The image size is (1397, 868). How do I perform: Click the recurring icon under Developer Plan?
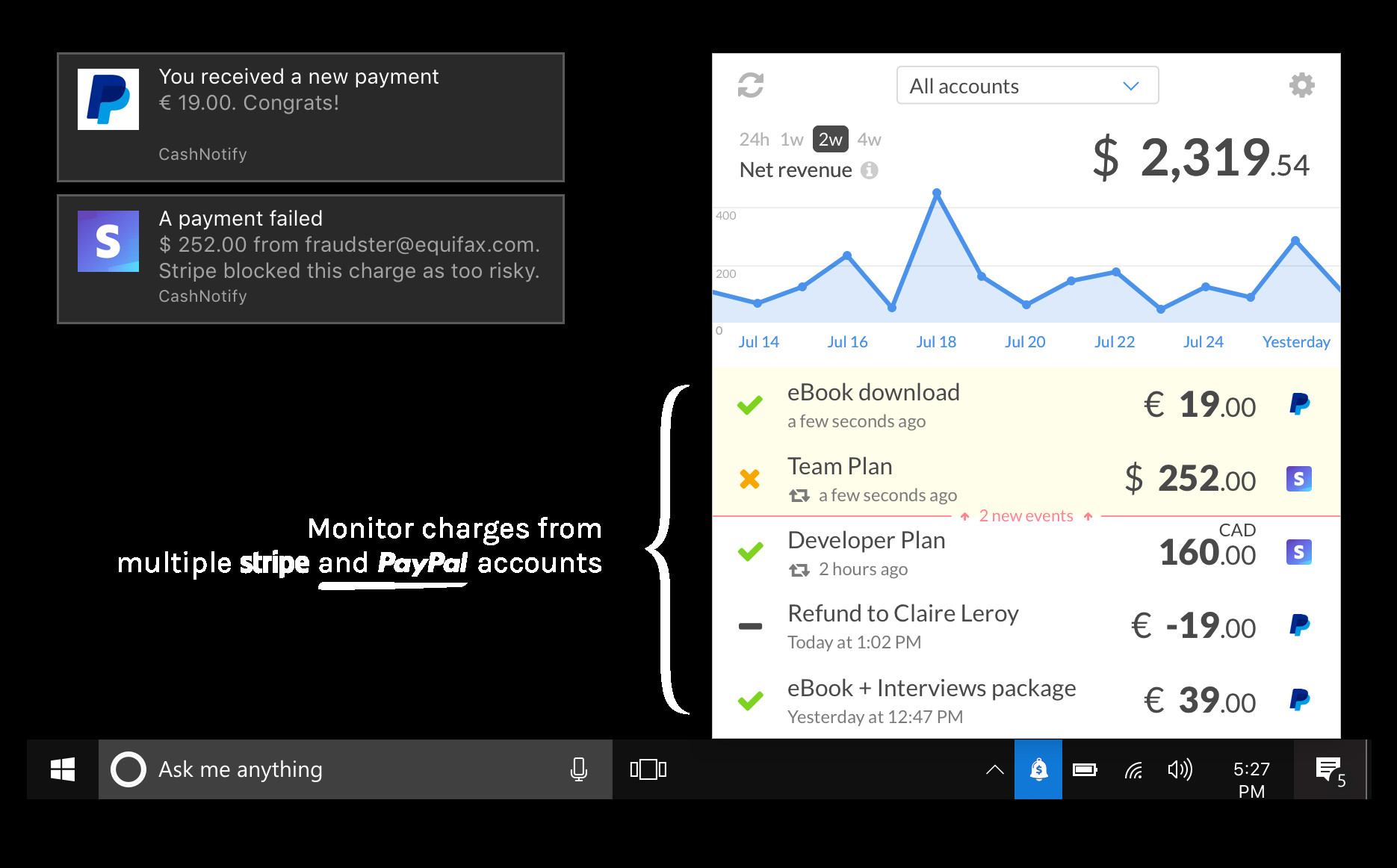pos(799,570)
